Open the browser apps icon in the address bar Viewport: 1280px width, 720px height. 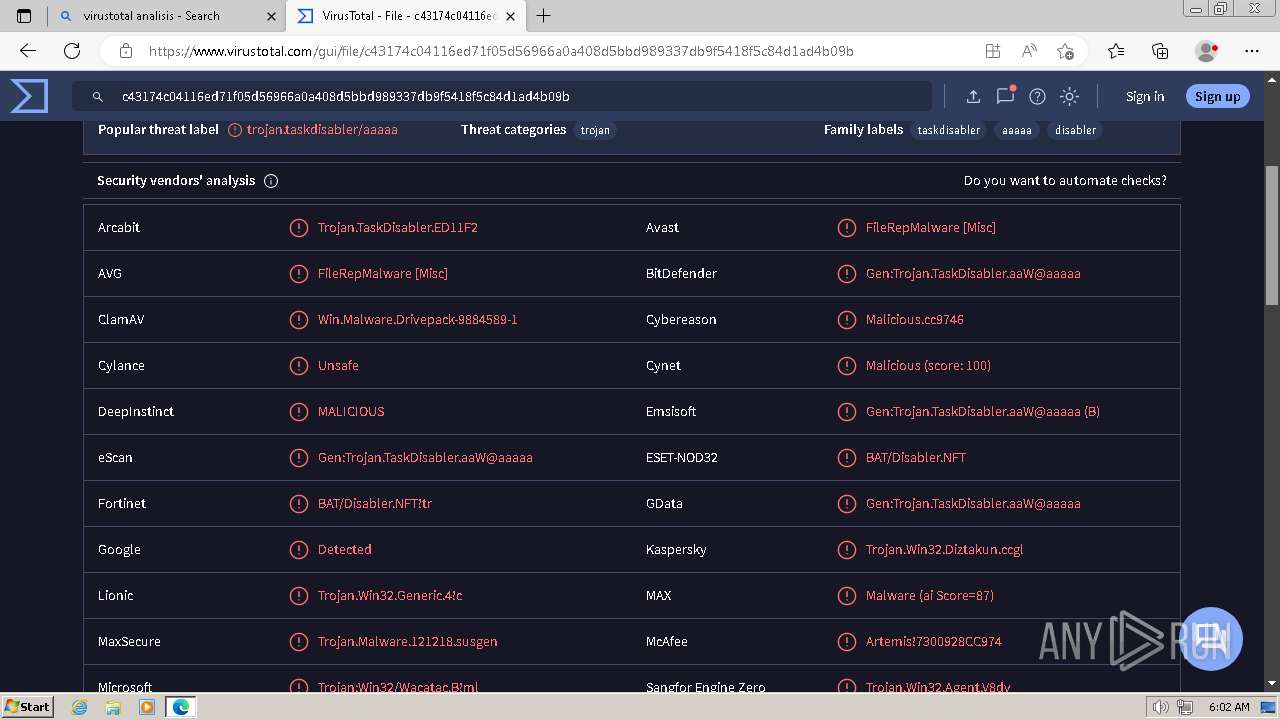(x=992, y=51)
